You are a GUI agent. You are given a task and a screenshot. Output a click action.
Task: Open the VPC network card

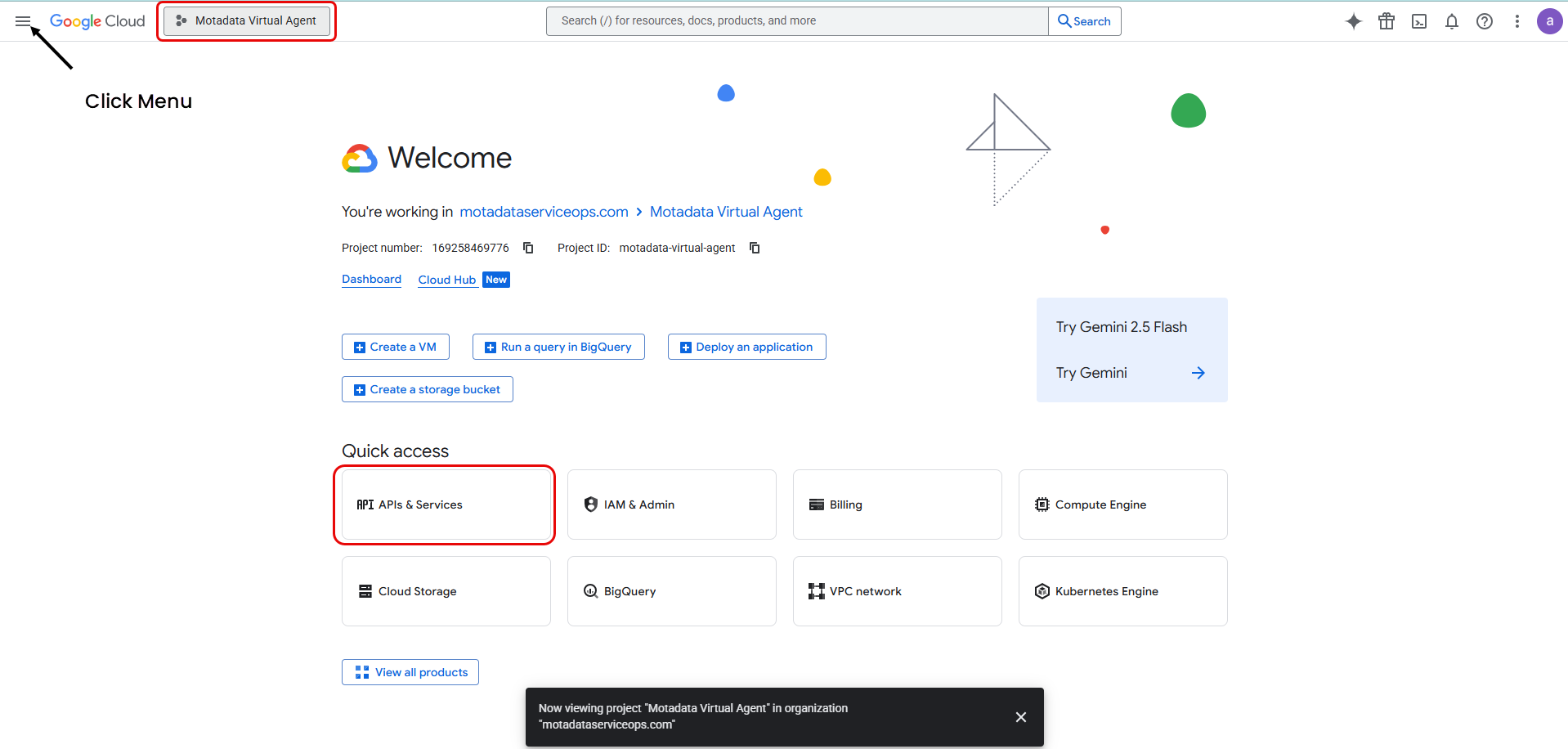[896, 590]
